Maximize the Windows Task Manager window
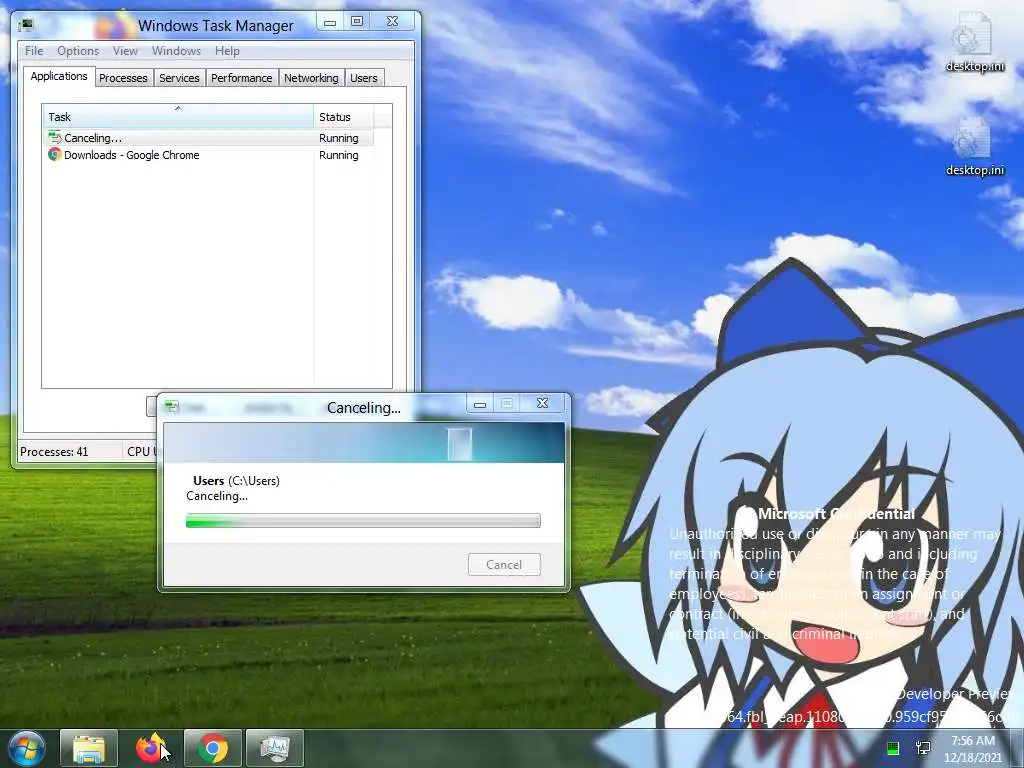The width and height of the screenshot is (1024, 768). point(357,22)
